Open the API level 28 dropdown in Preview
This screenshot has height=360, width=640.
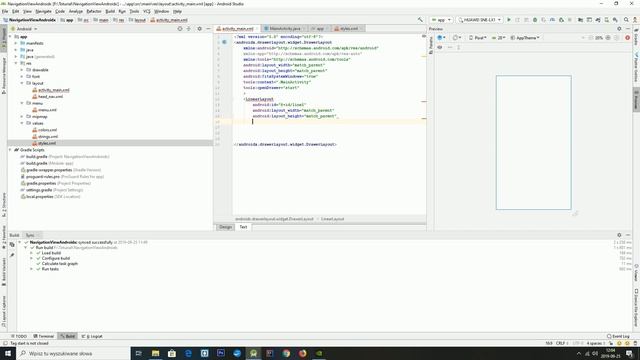coord(498,38)
